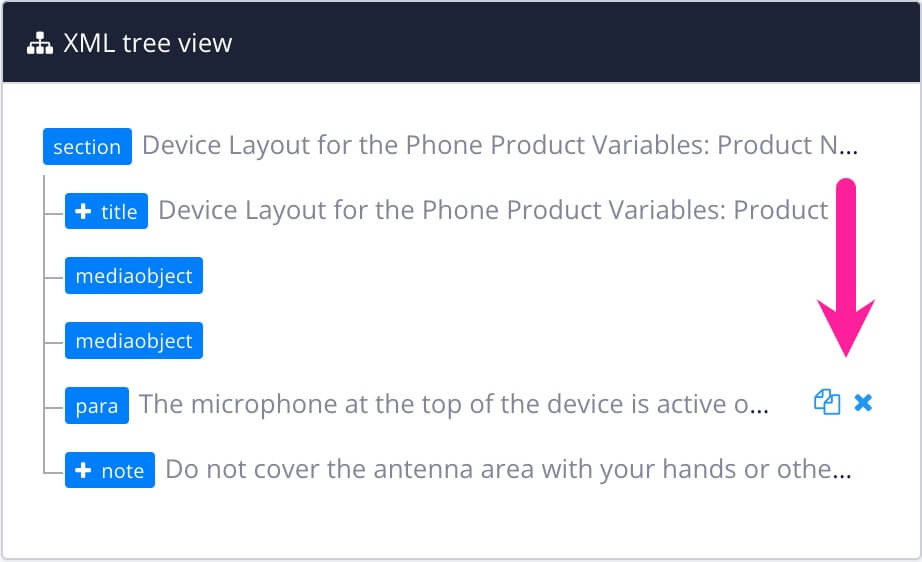
Task: Select the second mediaobject element
Action: point(134,341)
